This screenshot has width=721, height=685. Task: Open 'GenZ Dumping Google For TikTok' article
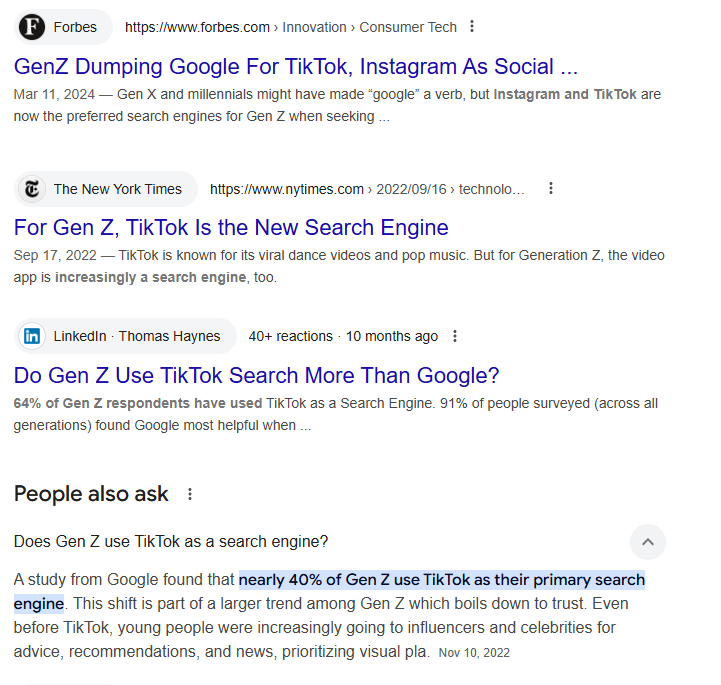pos(296,67)
